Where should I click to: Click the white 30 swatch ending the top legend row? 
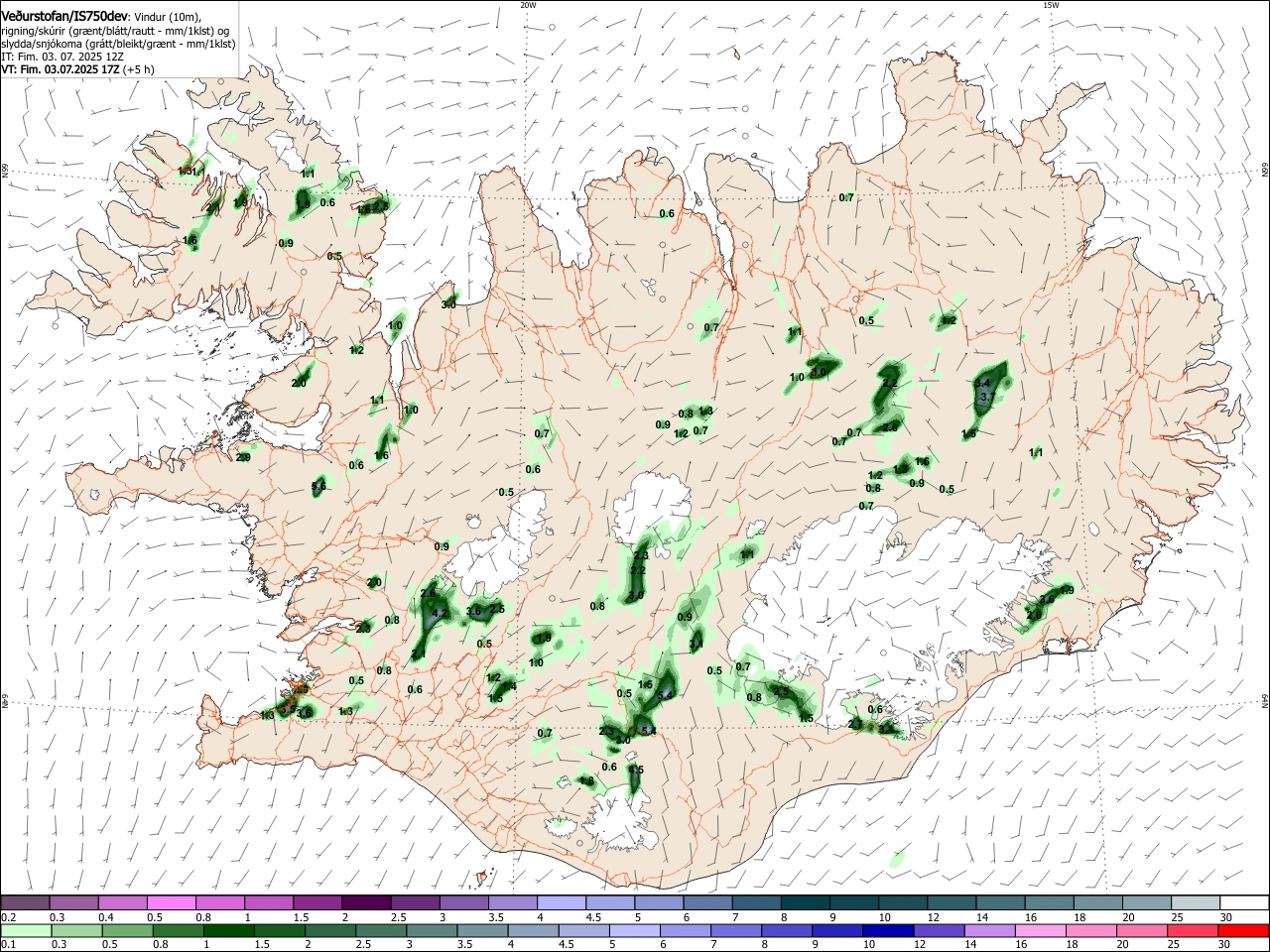coord(1244,902)
